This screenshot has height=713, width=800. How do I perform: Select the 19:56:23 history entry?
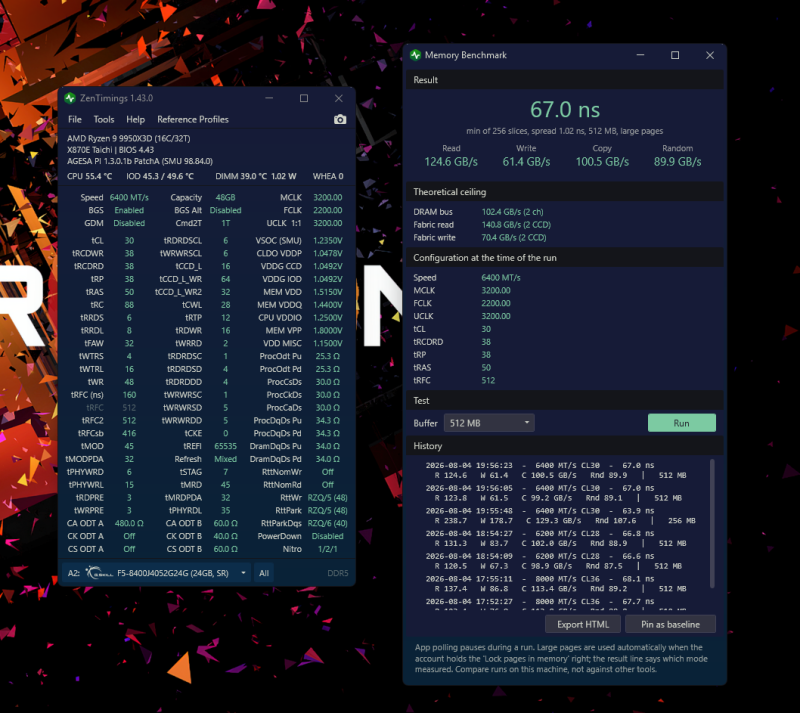(x=556, y=470)
